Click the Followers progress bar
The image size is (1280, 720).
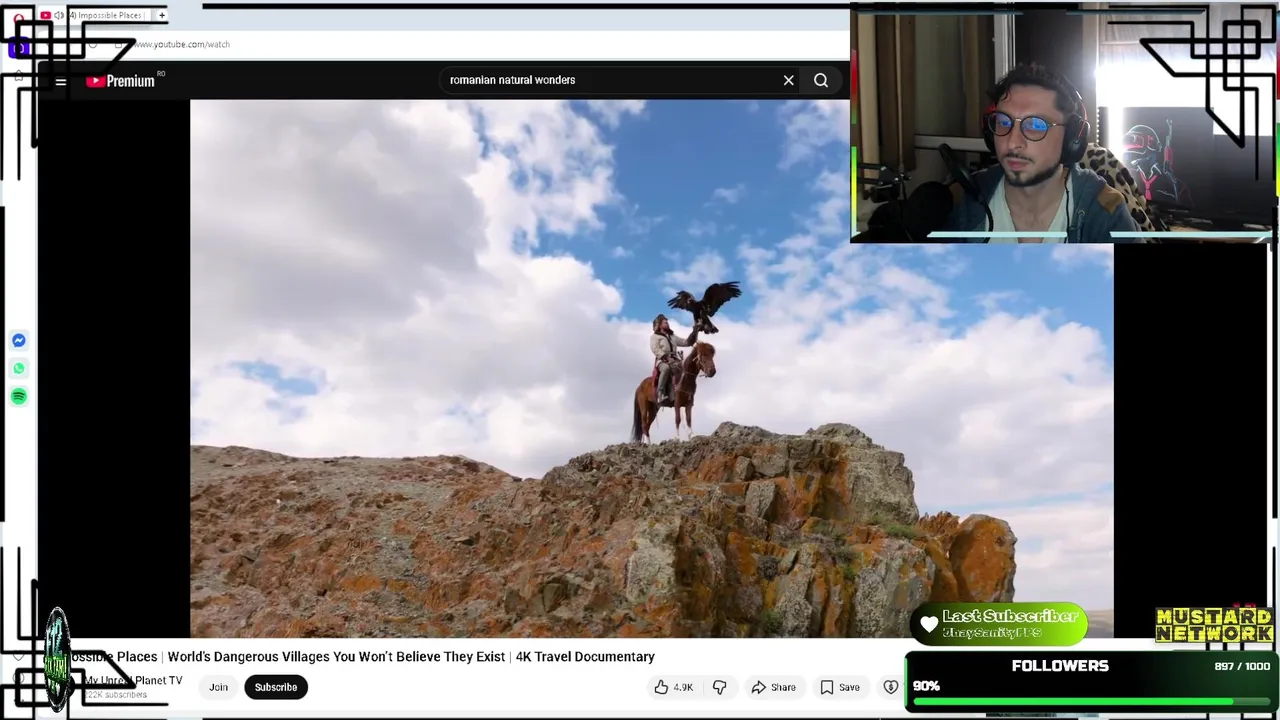click(x=1091, y=701)
